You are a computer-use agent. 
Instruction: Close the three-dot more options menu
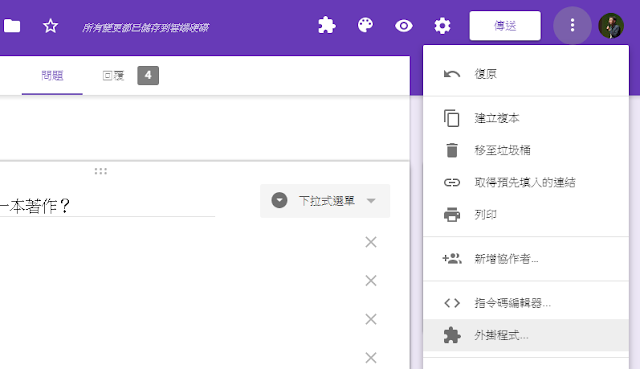[572, 25]
